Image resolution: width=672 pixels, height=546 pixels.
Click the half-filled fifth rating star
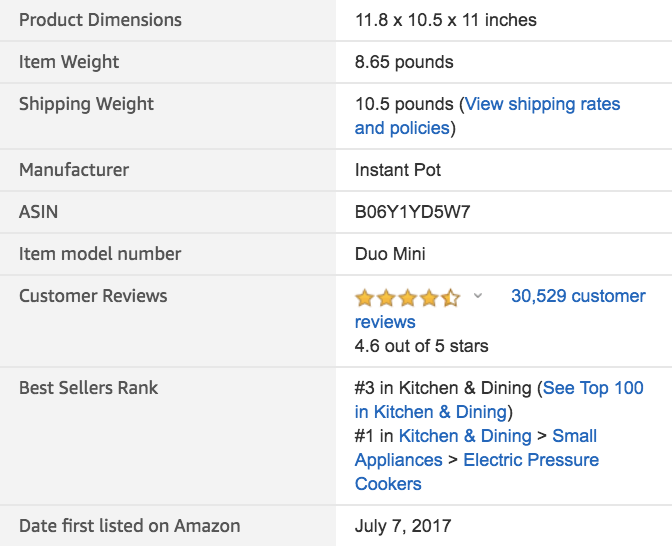(x=451, y=297)
